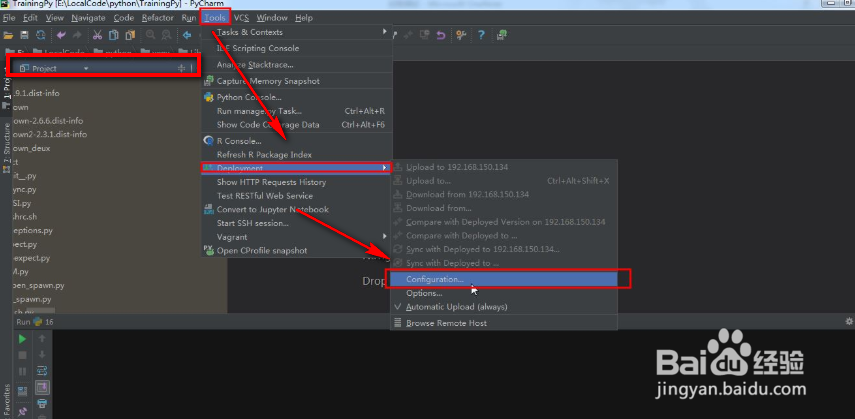Click the purple Pin tab icon

coord(22,411)
